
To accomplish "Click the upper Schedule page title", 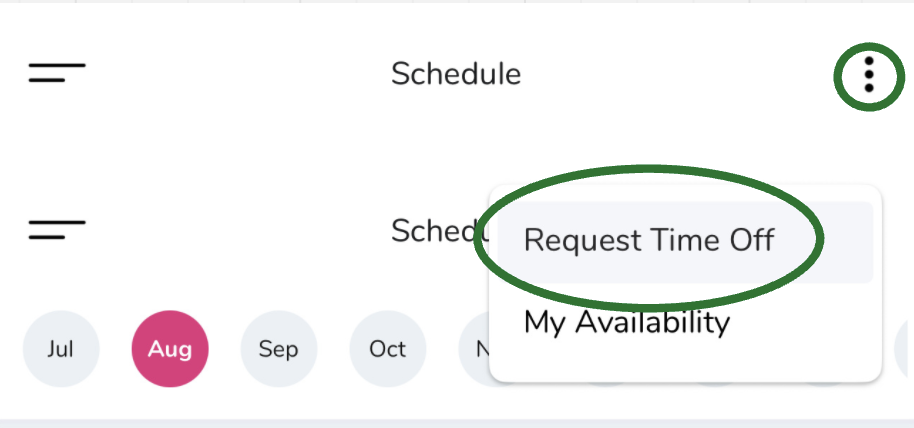I will click(x=456, y=74).
